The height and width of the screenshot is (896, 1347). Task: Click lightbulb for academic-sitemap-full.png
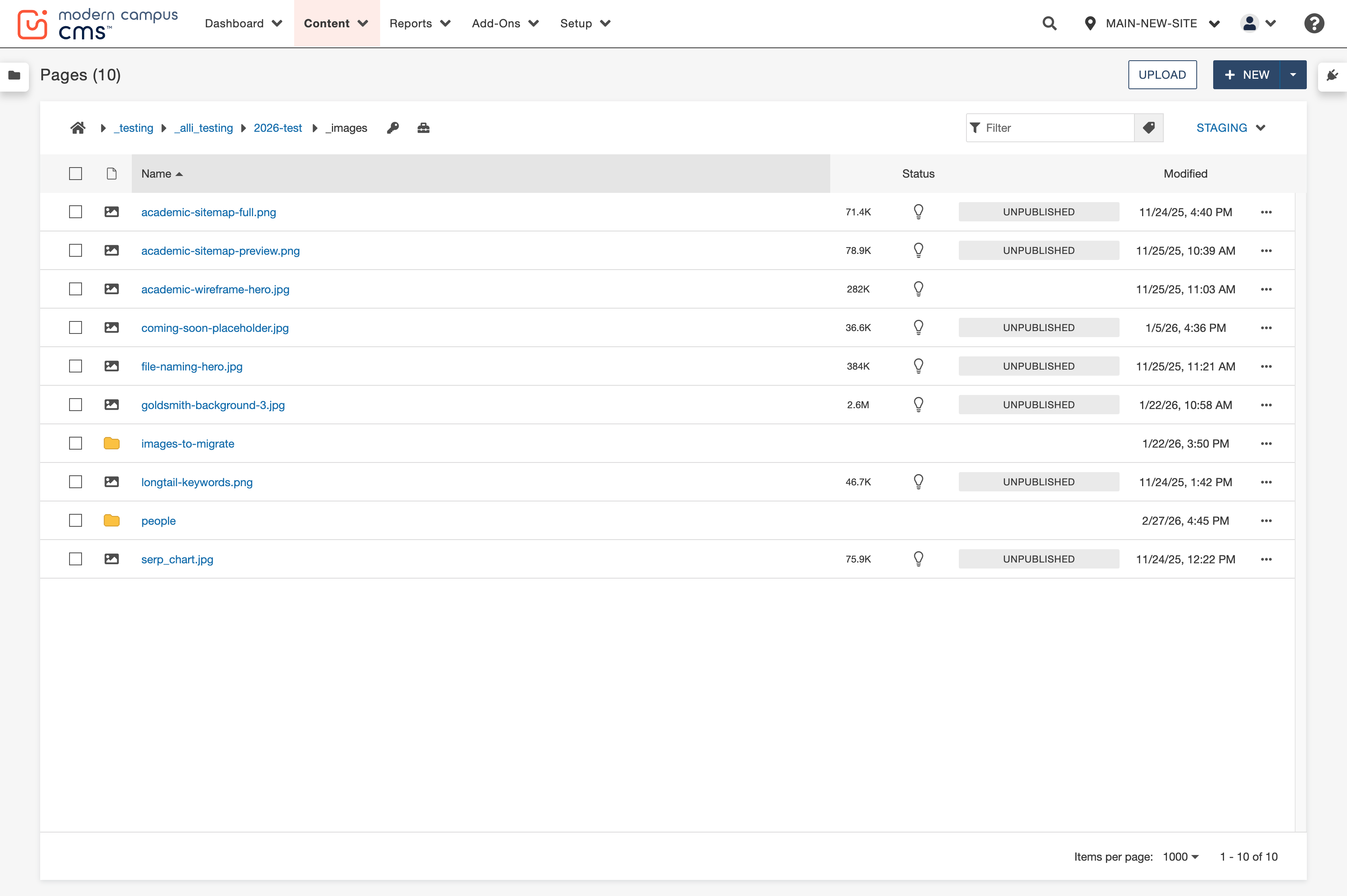click(x=918, y=211)
